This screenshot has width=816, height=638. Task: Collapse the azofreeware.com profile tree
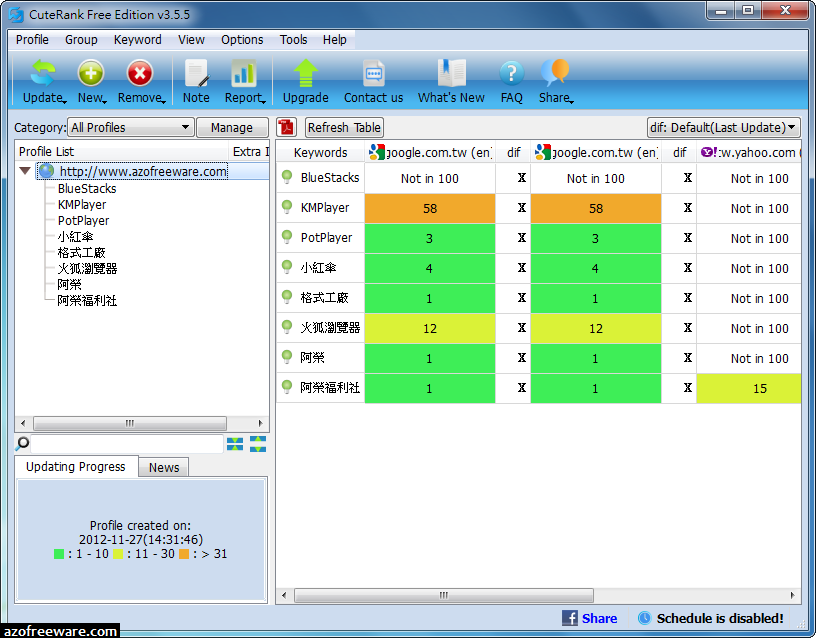click(x=24, y=171)
